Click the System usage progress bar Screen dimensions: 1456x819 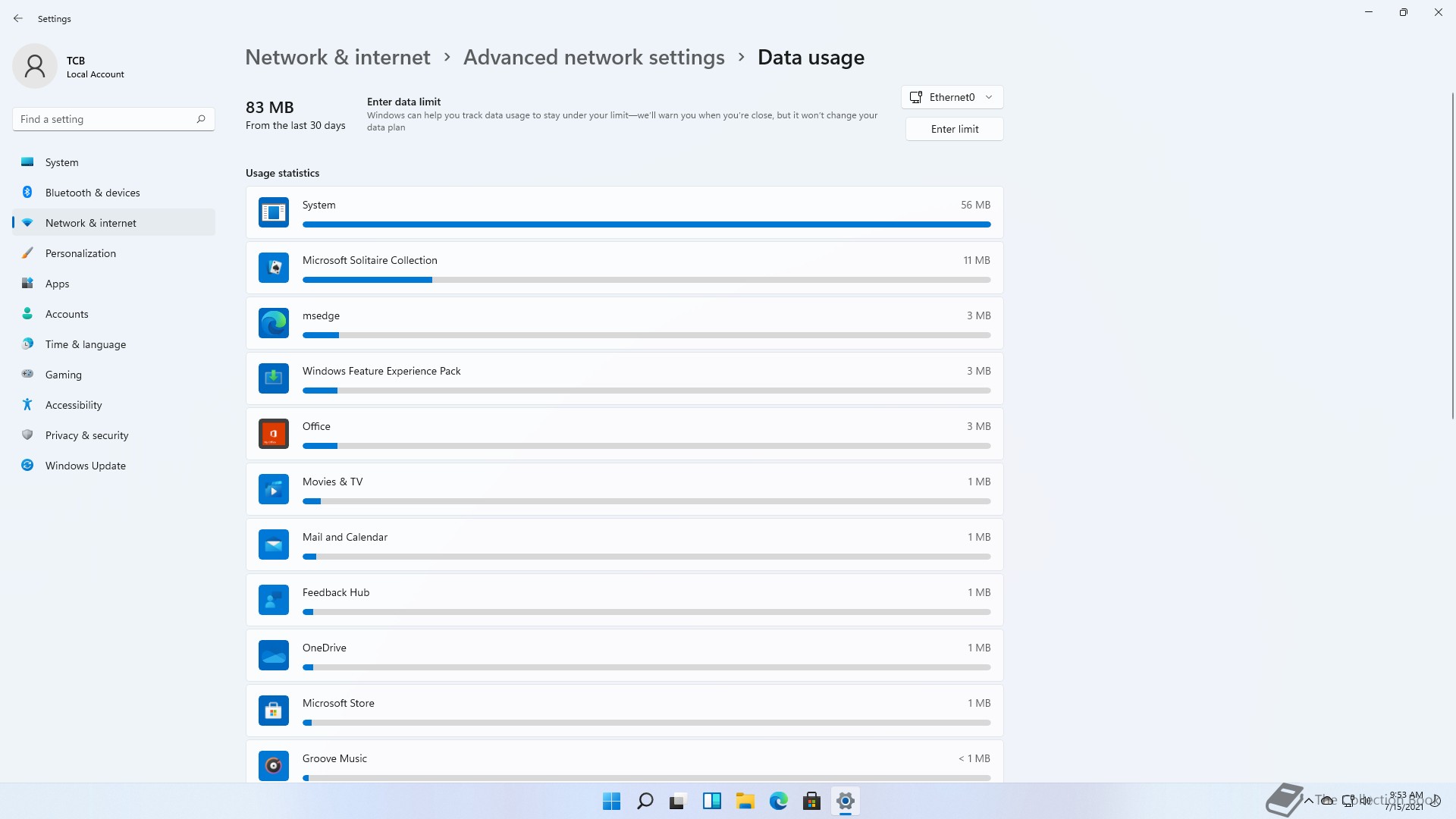point(646,224)
